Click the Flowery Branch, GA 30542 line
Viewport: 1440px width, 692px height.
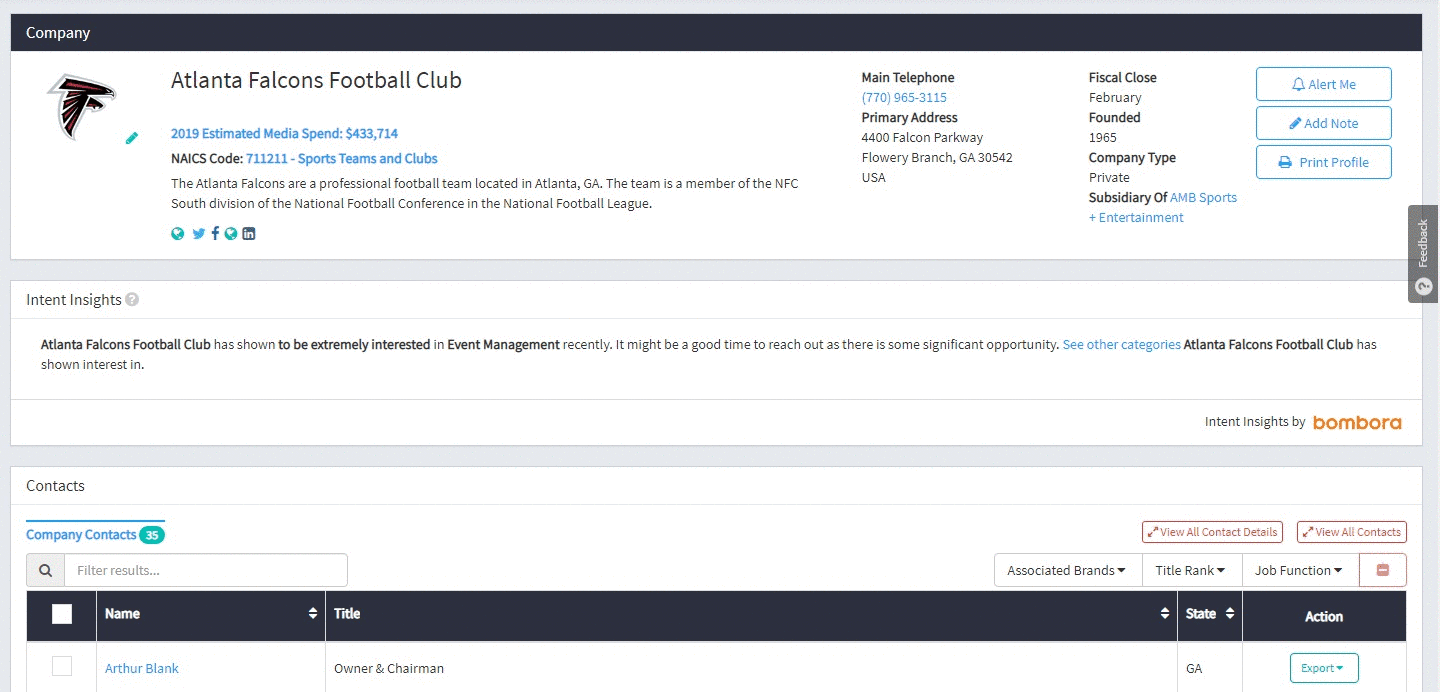(x=937, y=157)
